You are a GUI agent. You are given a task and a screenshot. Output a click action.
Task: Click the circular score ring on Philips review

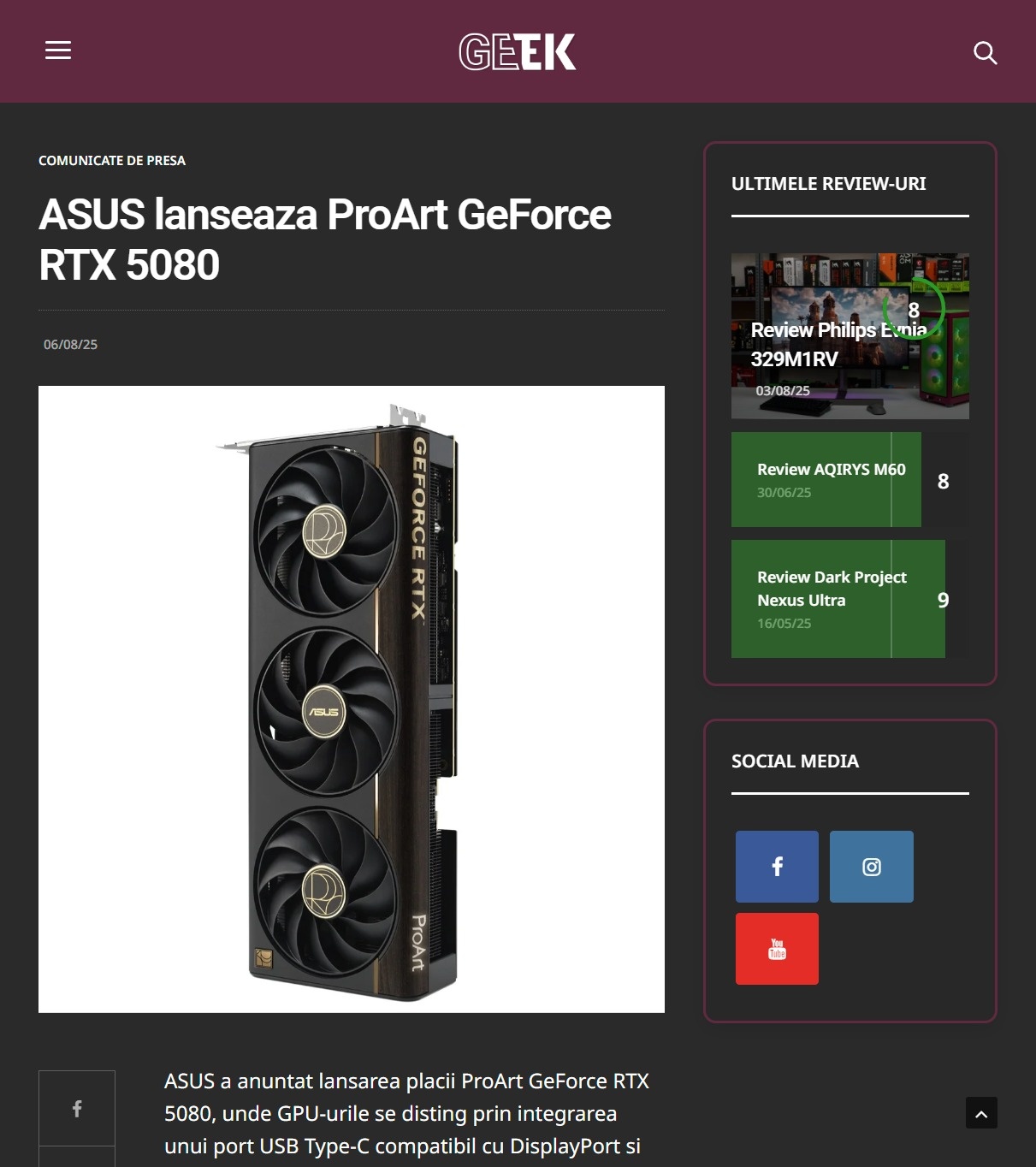point(914,308)
